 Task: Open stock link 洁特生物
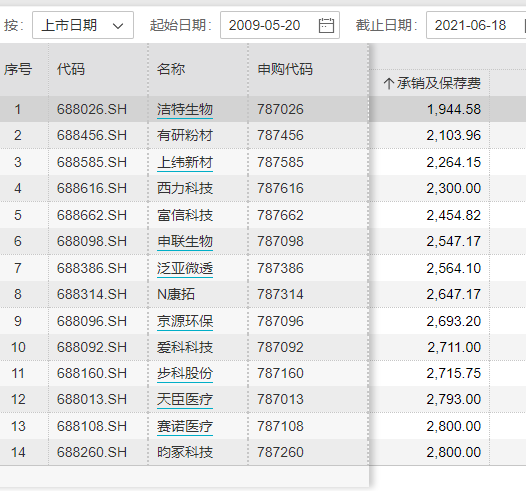click(x=185, y=109)
